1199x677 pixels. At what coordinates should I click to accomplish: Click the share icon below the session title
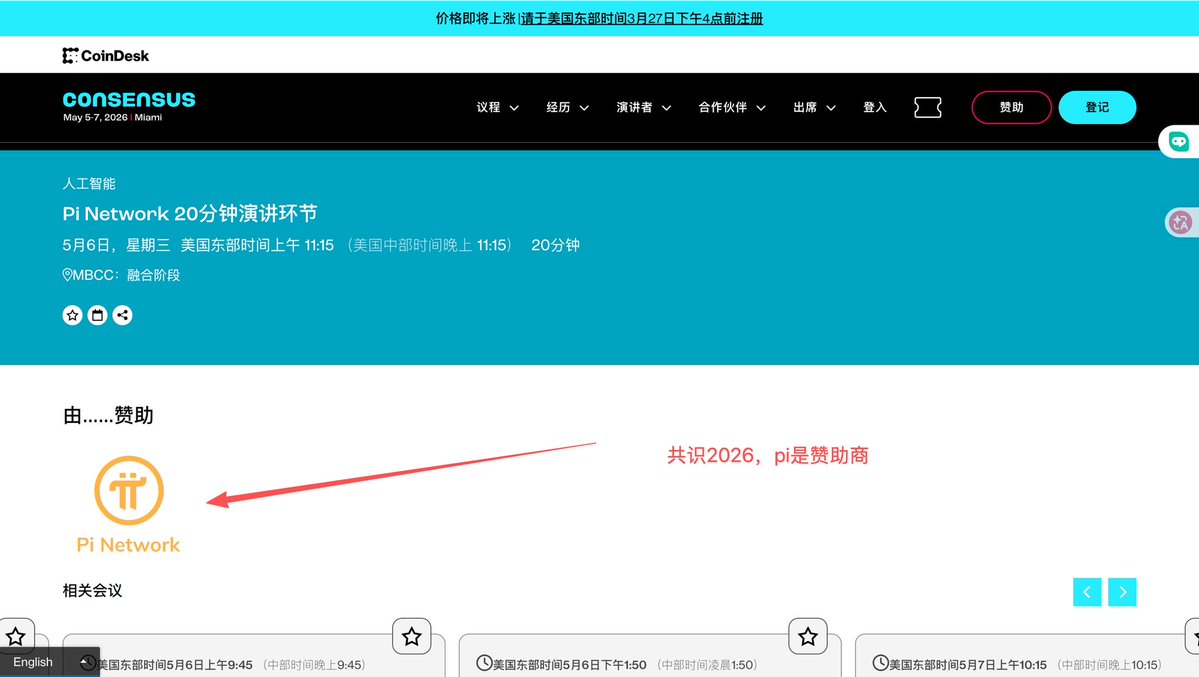click(123, 315)
